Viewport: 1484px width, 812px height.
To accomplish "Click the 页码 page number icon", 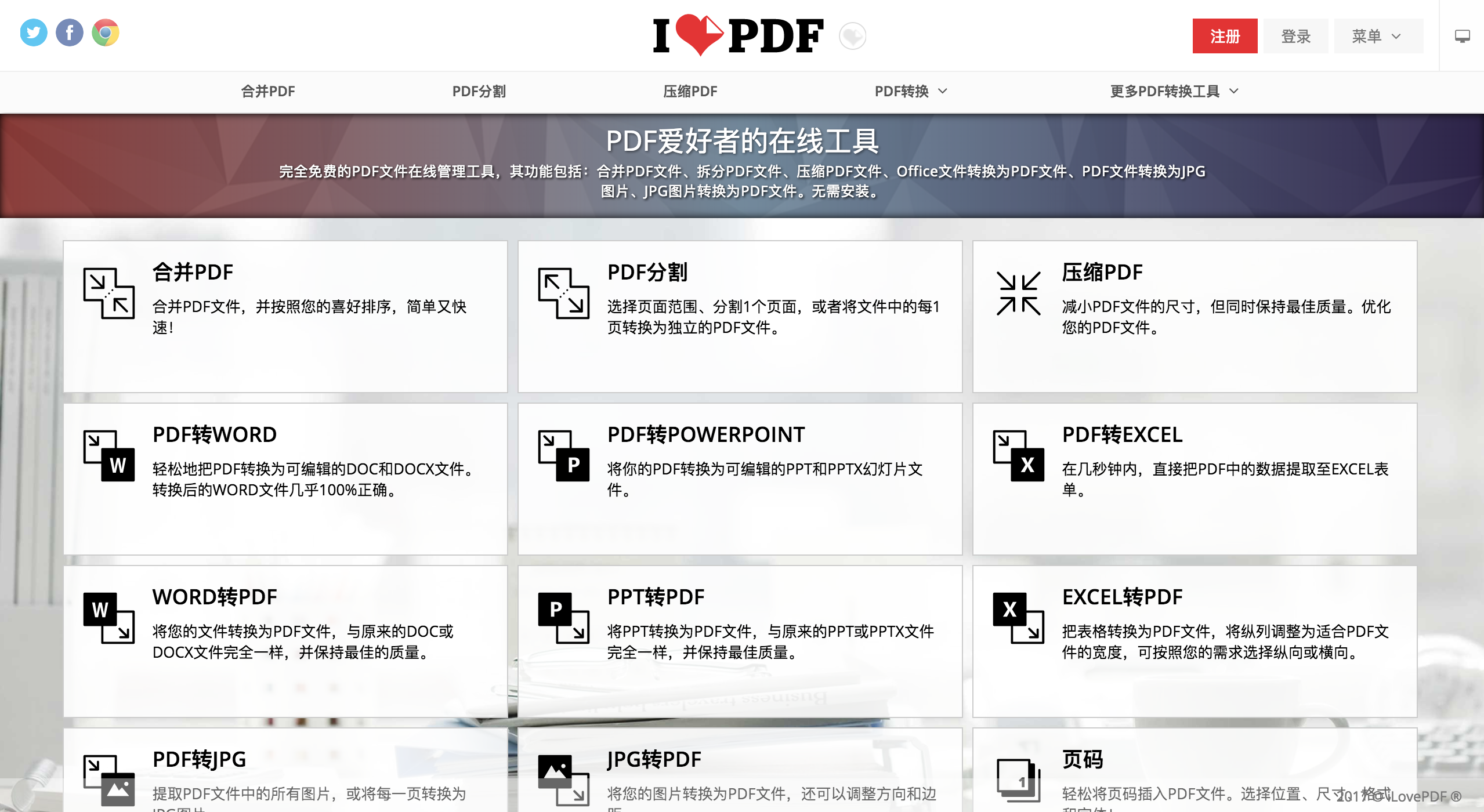I will 1019,780.
